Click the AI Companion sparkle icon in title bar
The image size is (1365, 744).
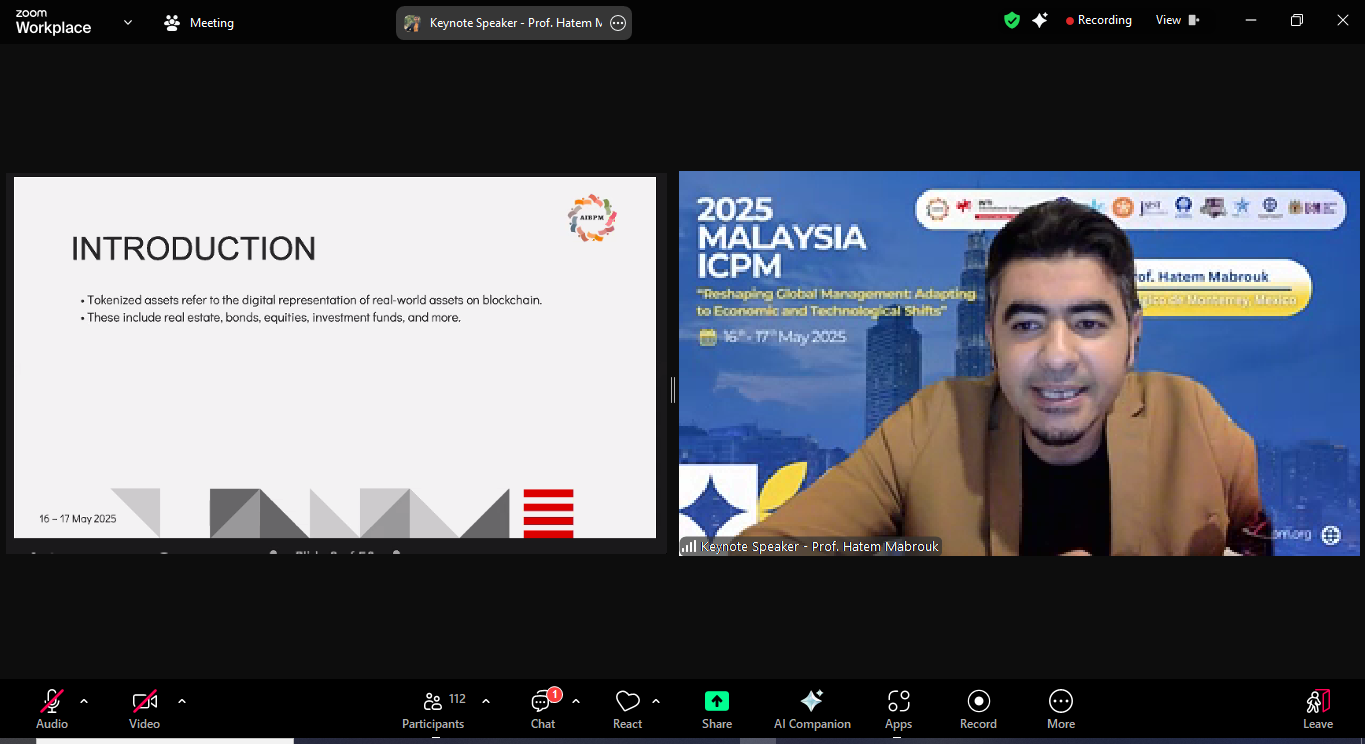coord(1040,20)
